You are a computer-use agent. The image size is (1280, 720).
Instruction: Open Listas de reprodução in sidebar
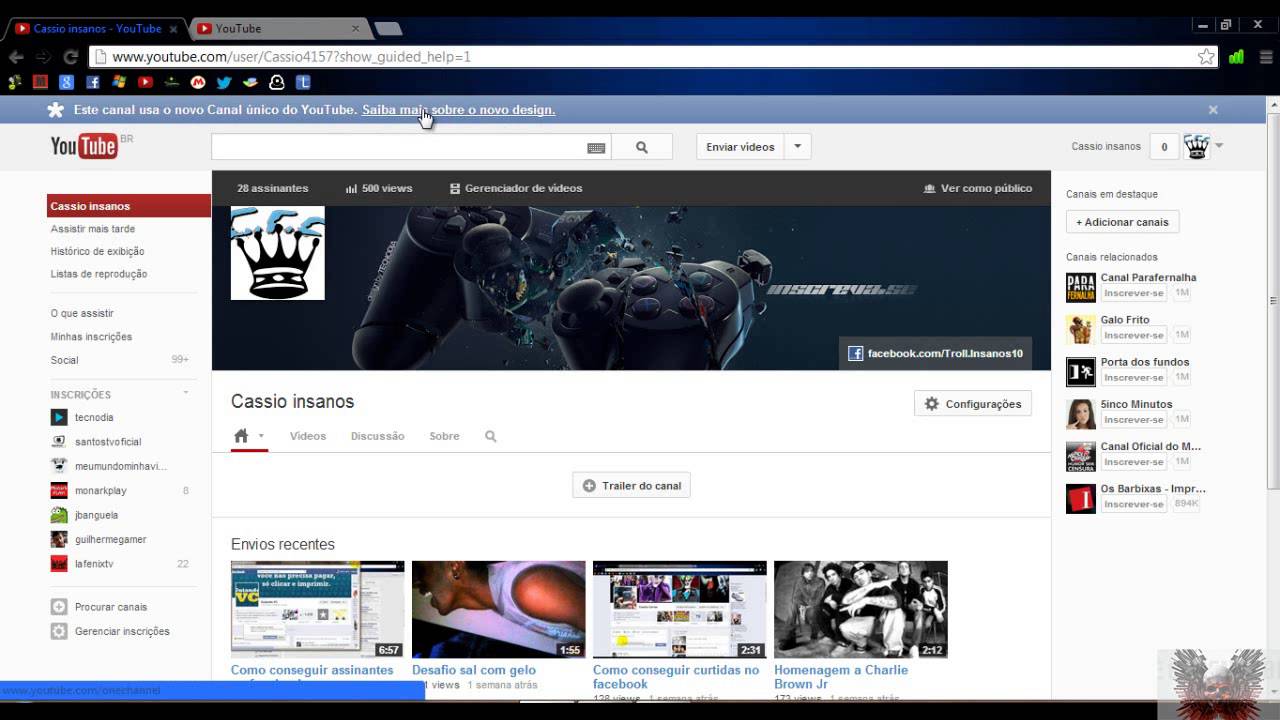(99, 274)
